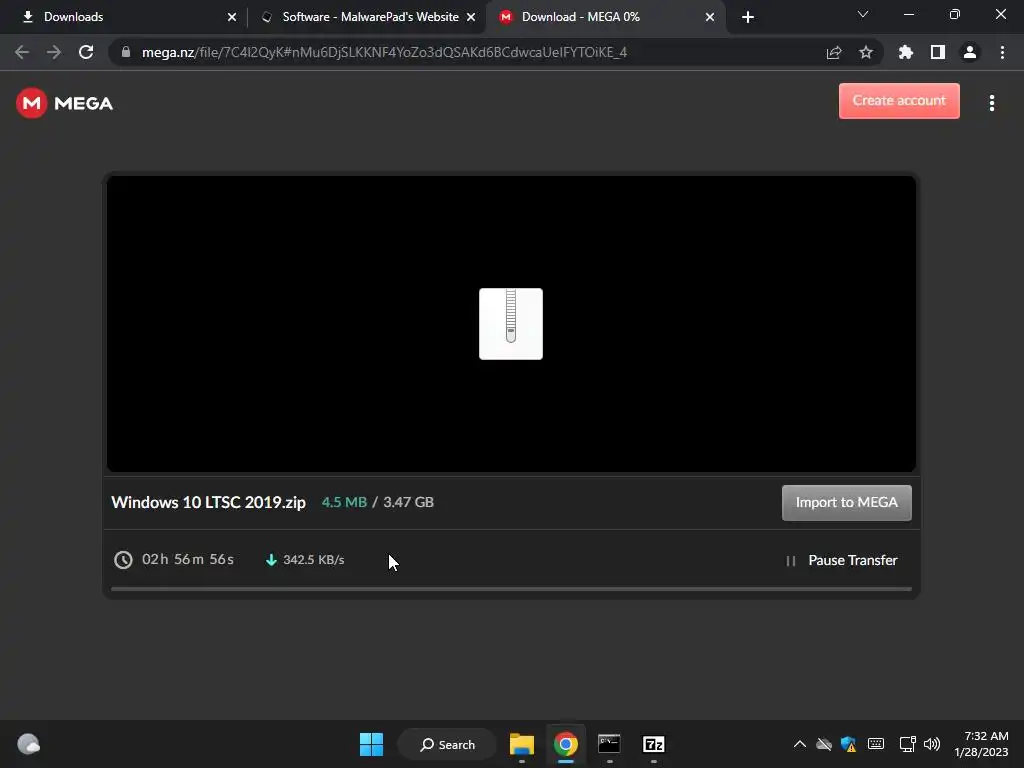Reload the MEGA page
The image size is (1024, 768).
[86, 52]
